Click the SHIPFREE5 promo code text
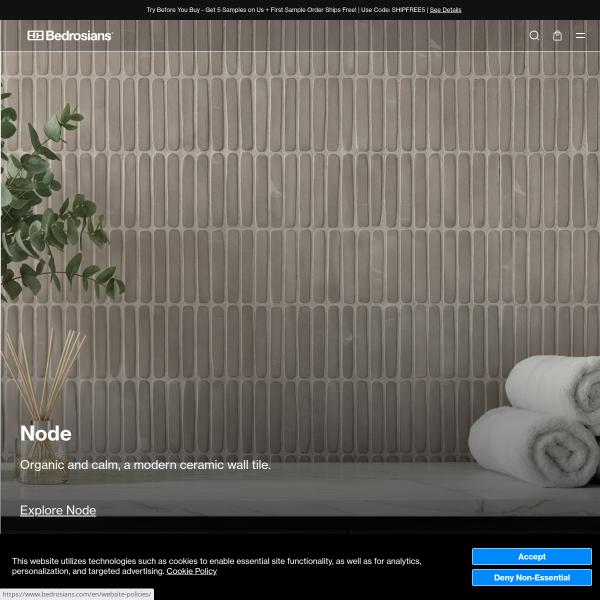The image size is (600, 600). (x=408, y=9)
